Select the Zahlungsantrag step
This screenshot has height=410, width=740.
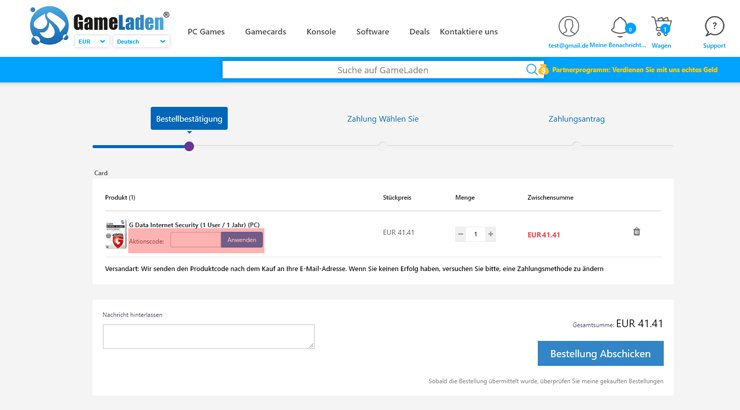[576, 119]
